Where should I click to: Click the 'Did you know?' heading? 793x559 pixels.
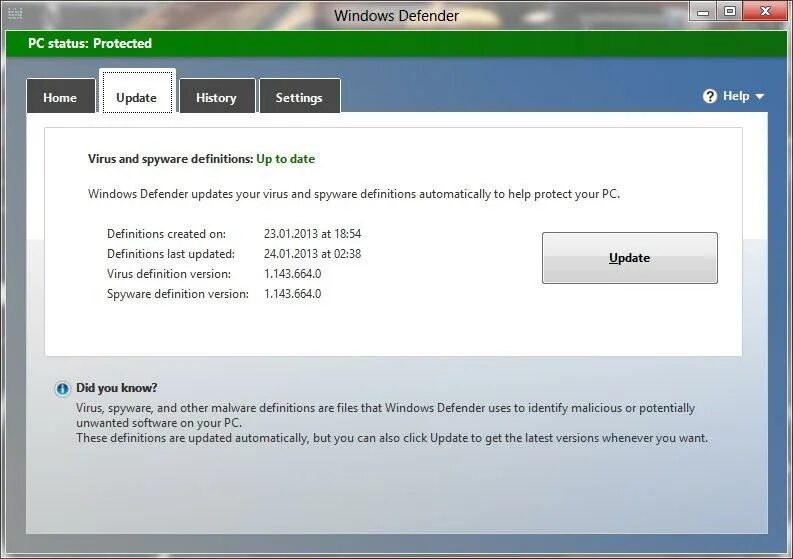point(117,388)
